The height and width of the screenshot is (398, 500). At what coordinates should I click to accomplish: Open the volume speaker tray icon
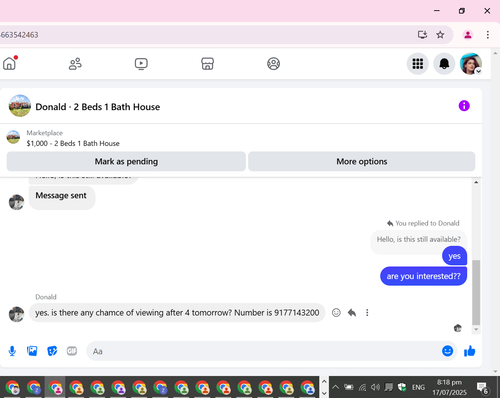(375, 387)
